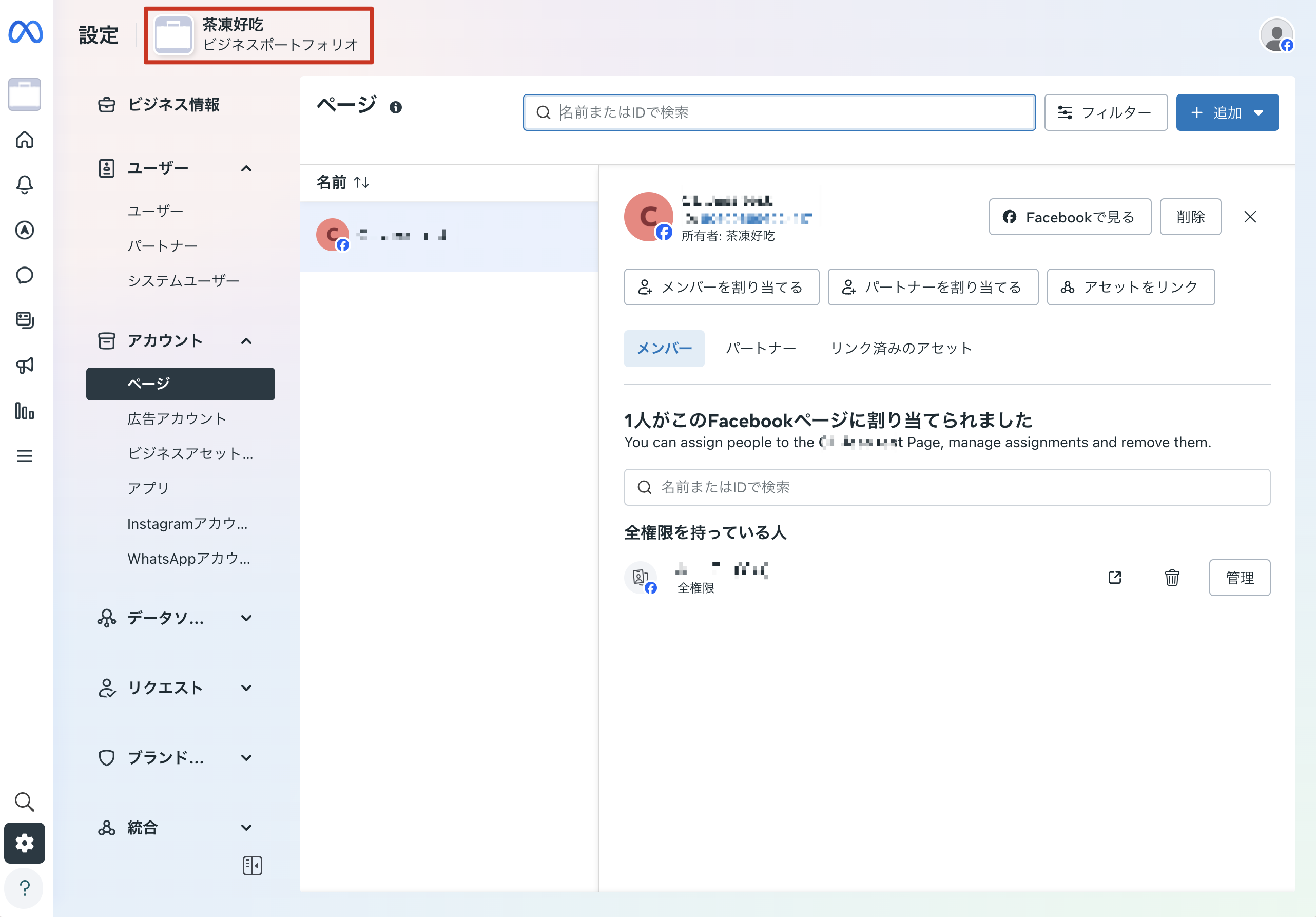1316x917 pixels.
Task: Click データソ… section label
Action: (166, 618)
